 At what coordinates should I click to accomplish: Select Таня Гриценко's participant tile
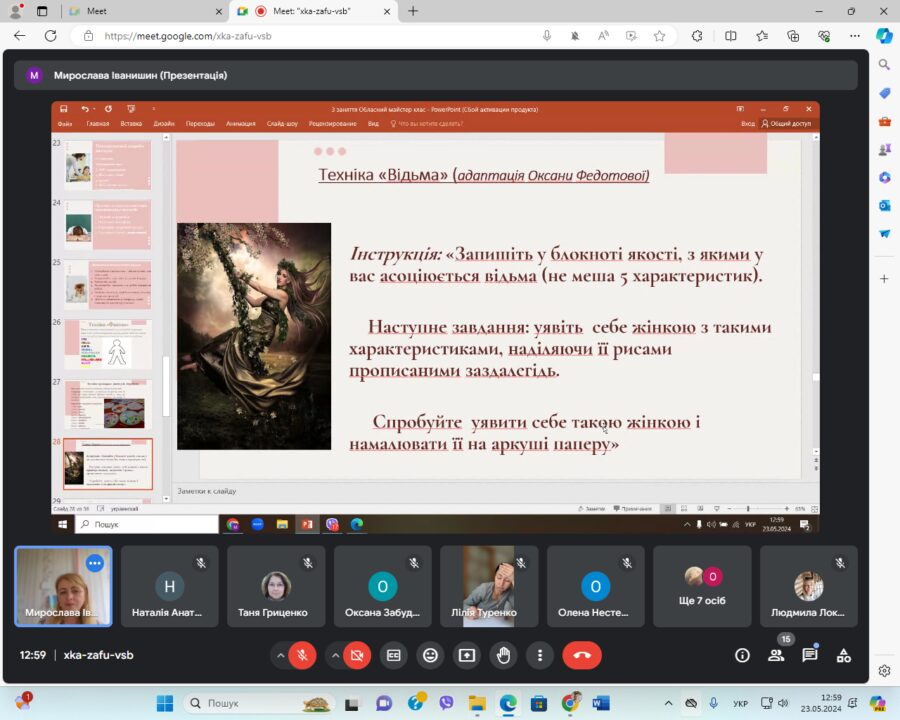click(x=276, y=586)
